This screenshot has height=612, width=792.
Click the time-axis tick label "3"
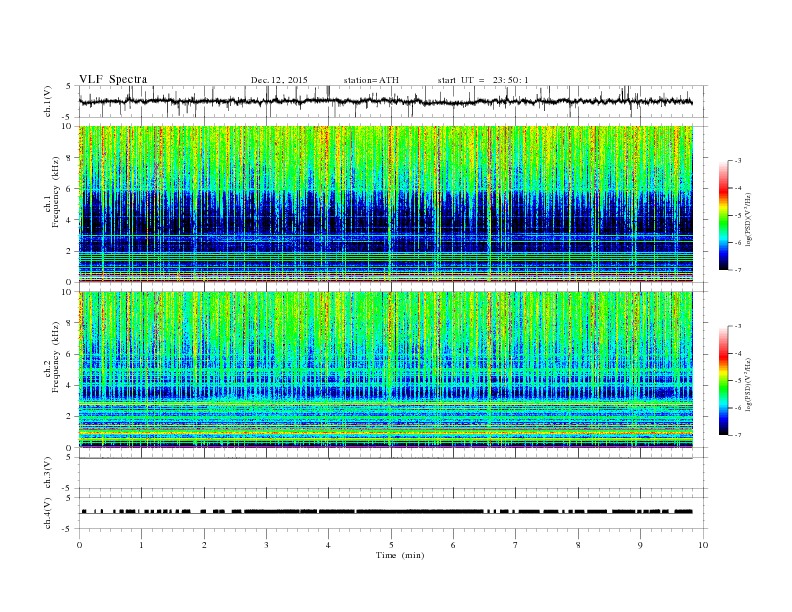point(266,545)
